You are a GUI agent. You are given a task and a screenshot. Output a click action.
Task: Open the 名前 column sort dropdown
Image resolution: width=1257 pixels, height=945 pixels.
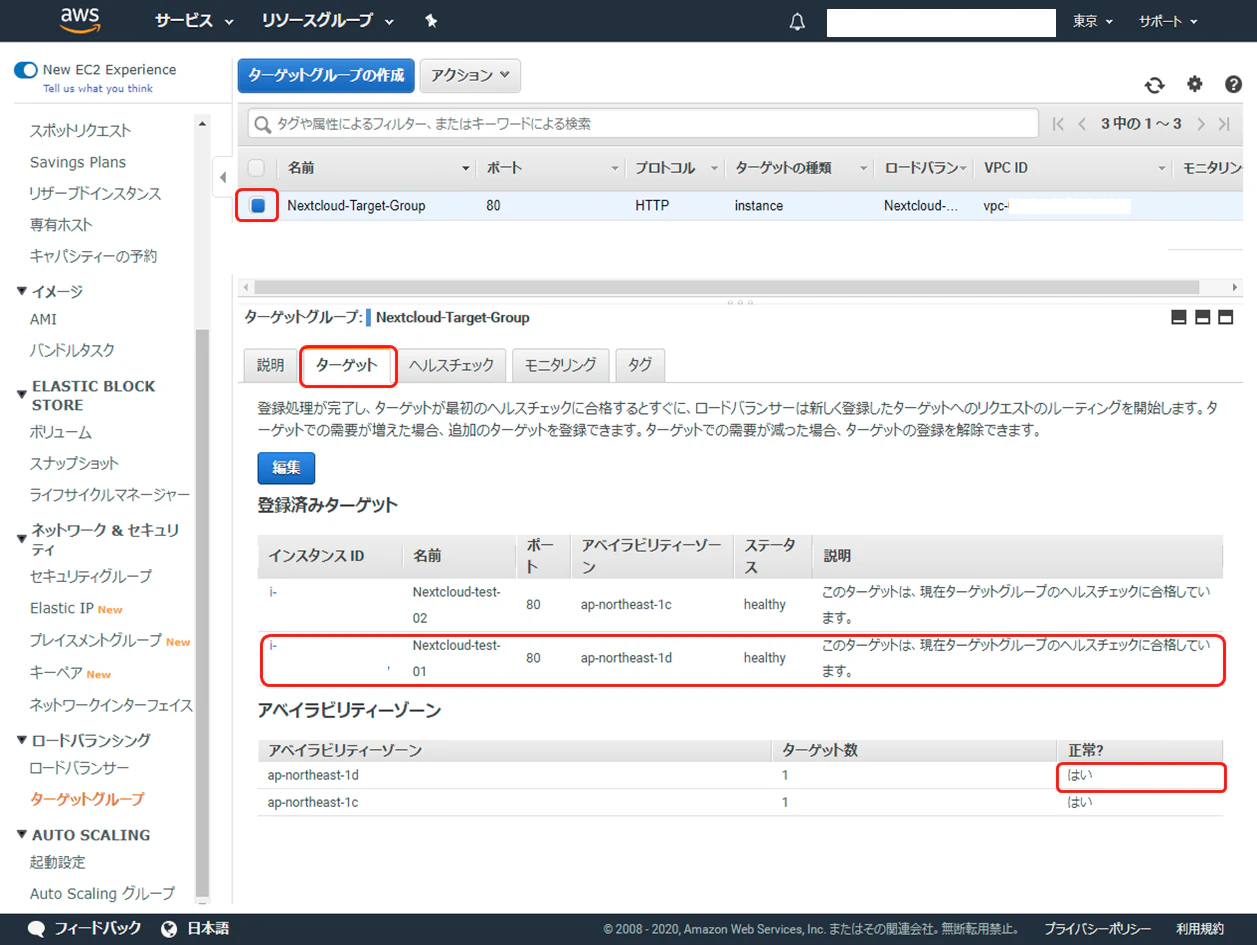click(466, 168)
